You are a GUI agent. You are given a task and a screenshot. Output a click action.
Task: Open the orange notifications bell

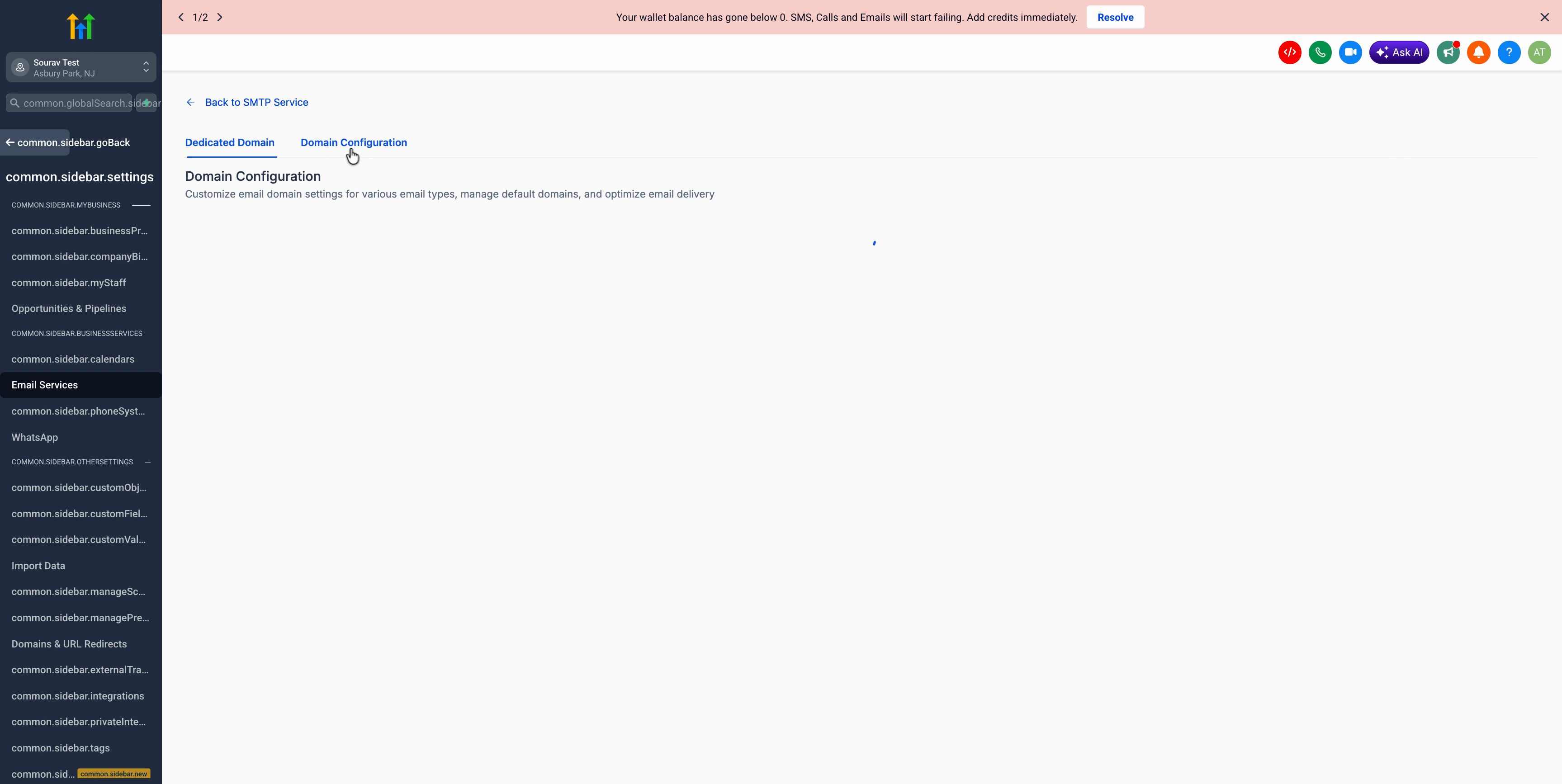1478,52
